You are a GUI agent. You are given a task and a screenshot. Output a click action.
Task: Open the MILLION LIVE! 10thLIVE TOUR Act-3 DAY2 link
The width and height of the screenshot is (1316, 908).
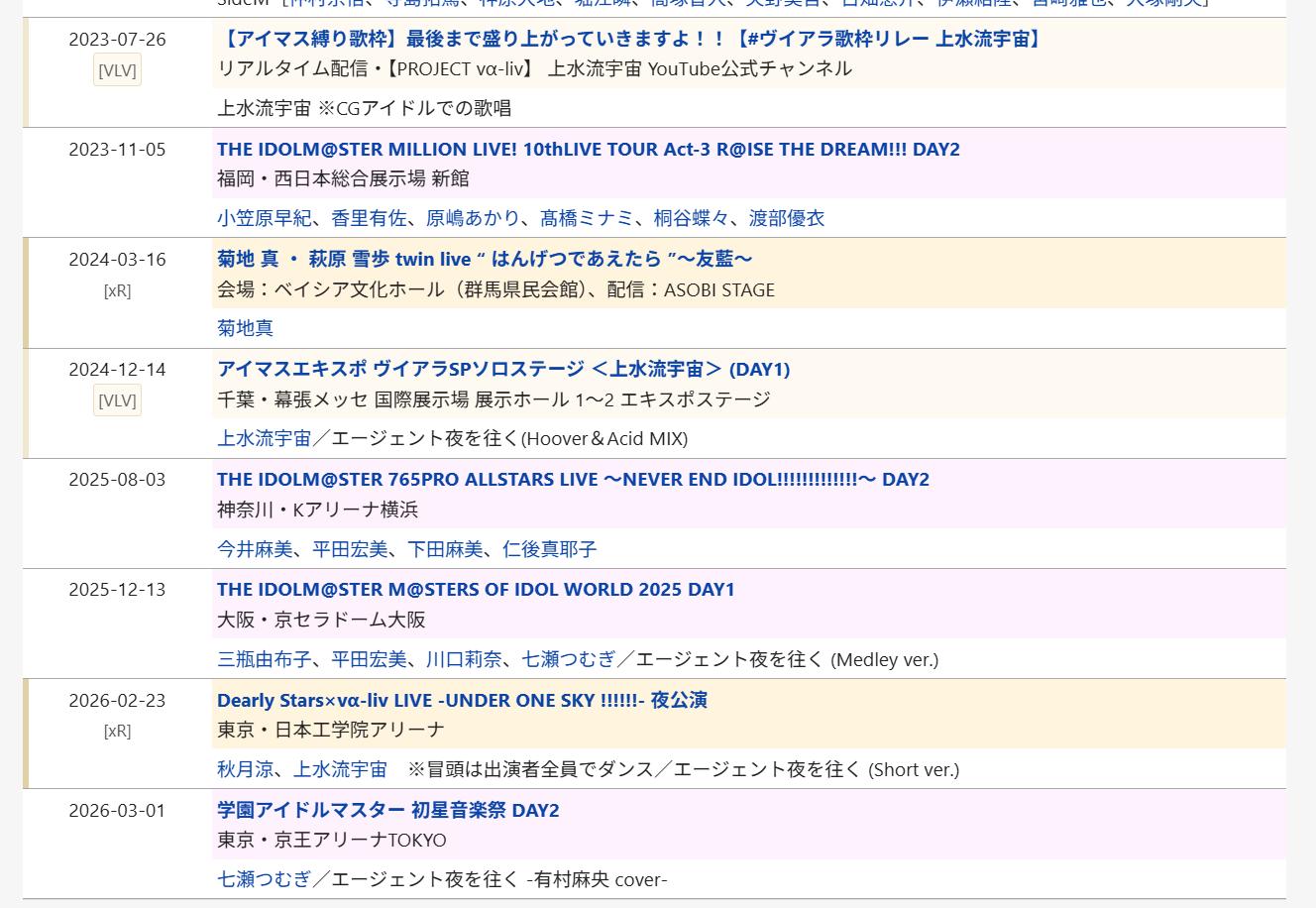[589, 150]
